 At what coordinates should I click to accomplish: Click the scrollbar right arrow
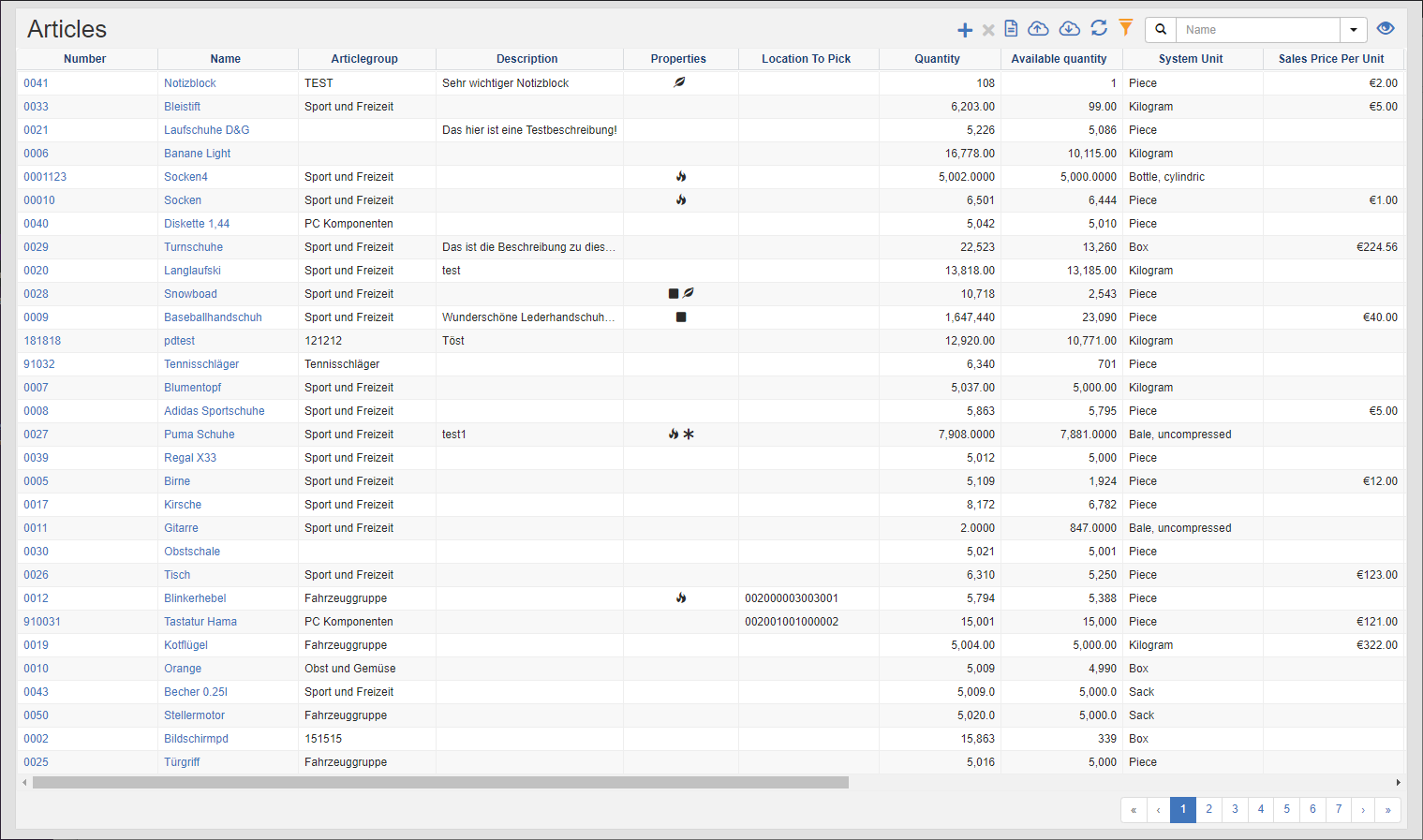[1398, 783]
